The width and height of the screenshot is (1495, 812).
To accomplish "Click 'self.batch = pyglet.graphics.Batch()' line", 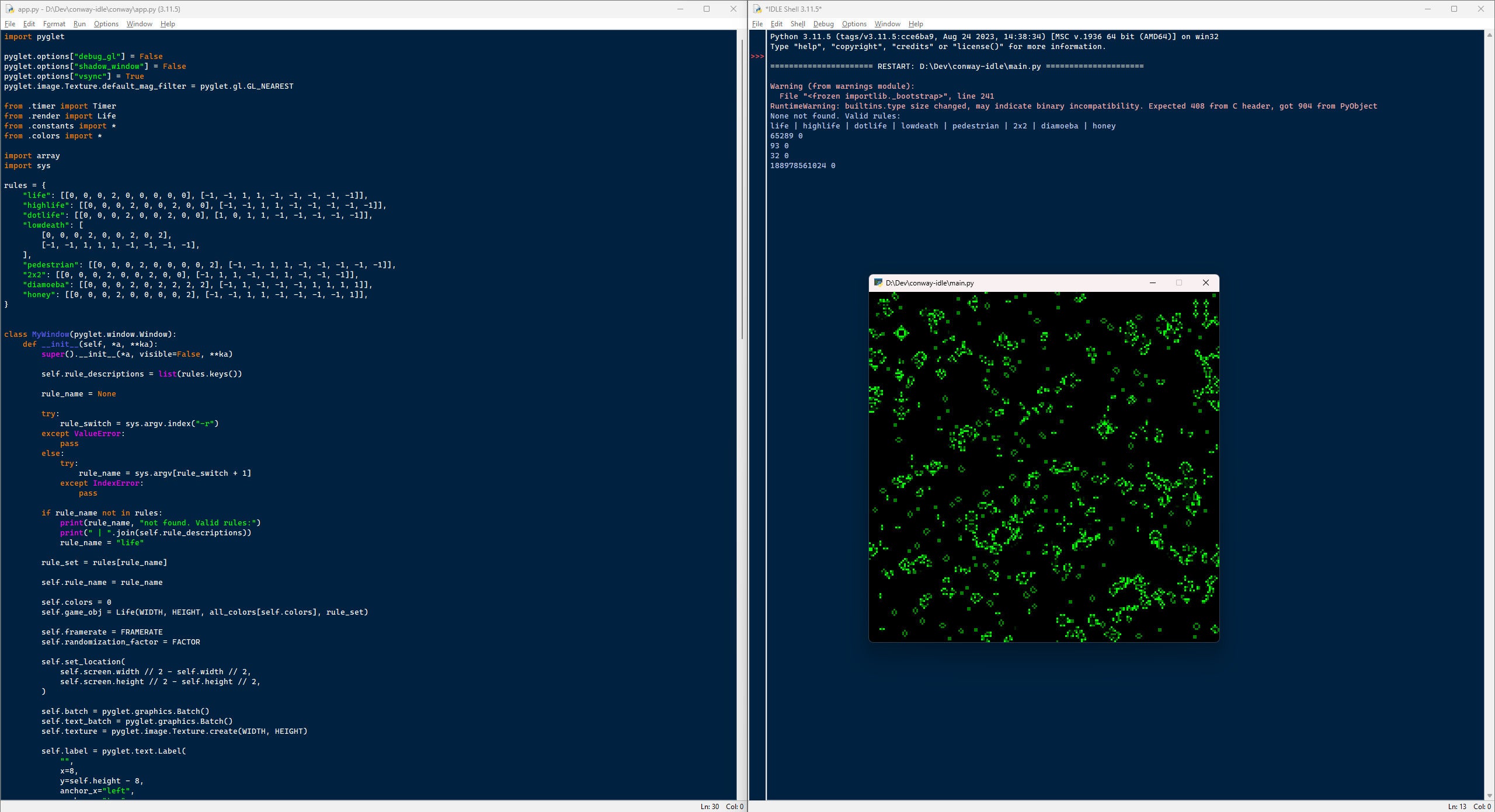I will pyautogui.click(x=126, y=711).
